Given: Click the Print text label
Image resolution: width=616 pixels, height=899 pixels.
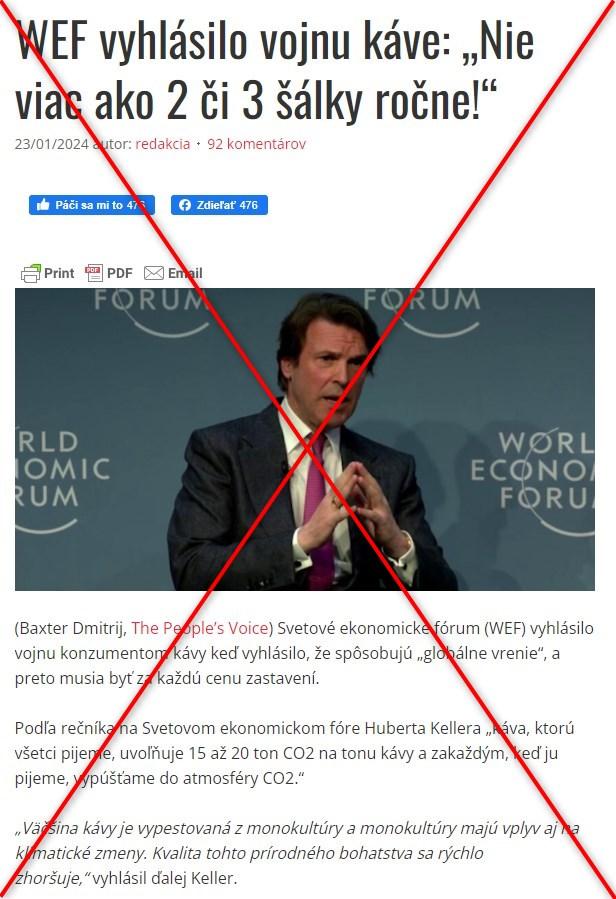Looking at the screenshot, I should tap(59, 273).
